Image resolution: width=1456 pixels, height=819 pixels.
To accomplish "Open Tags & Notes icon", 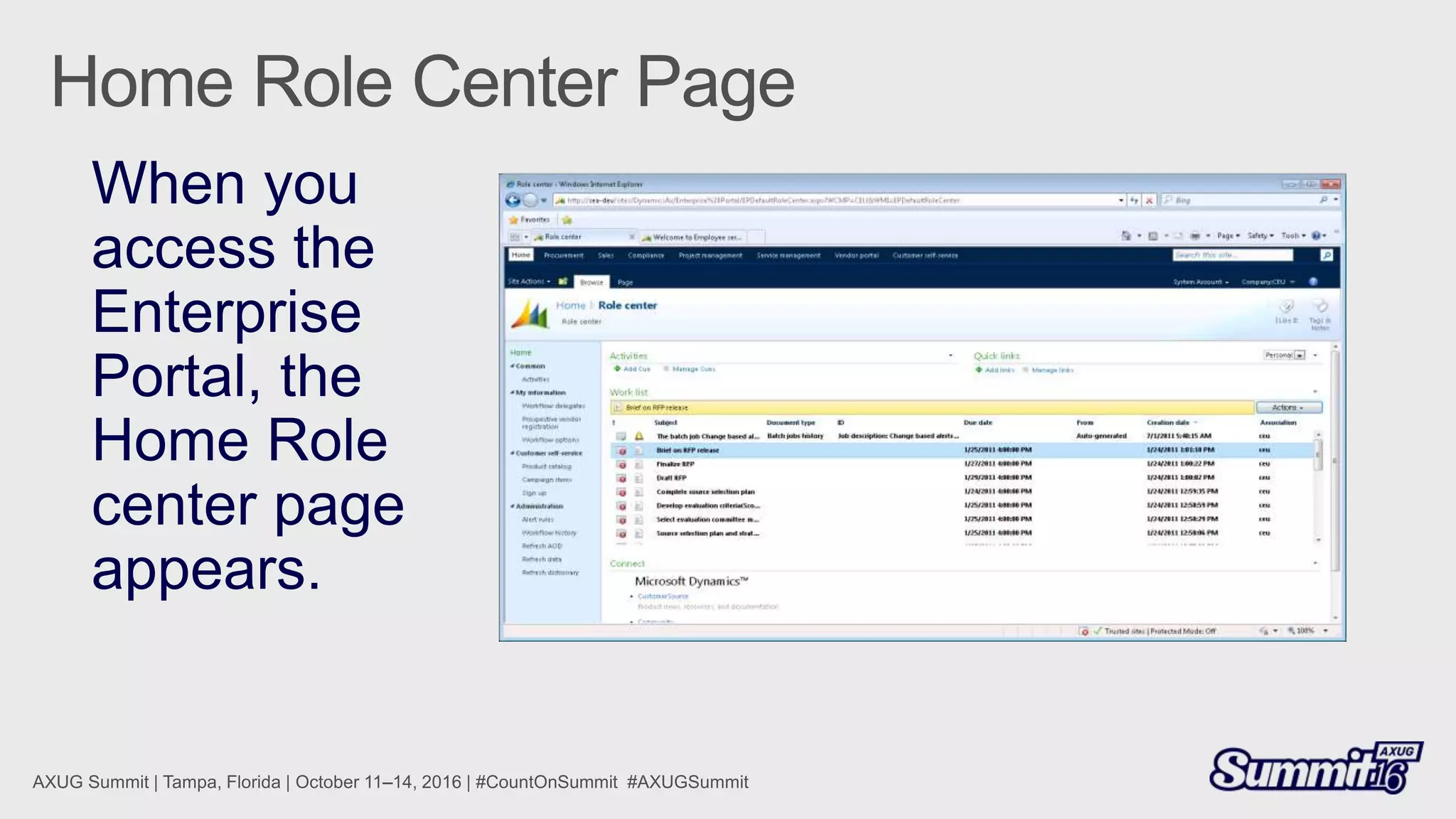I will point(1321,307).
